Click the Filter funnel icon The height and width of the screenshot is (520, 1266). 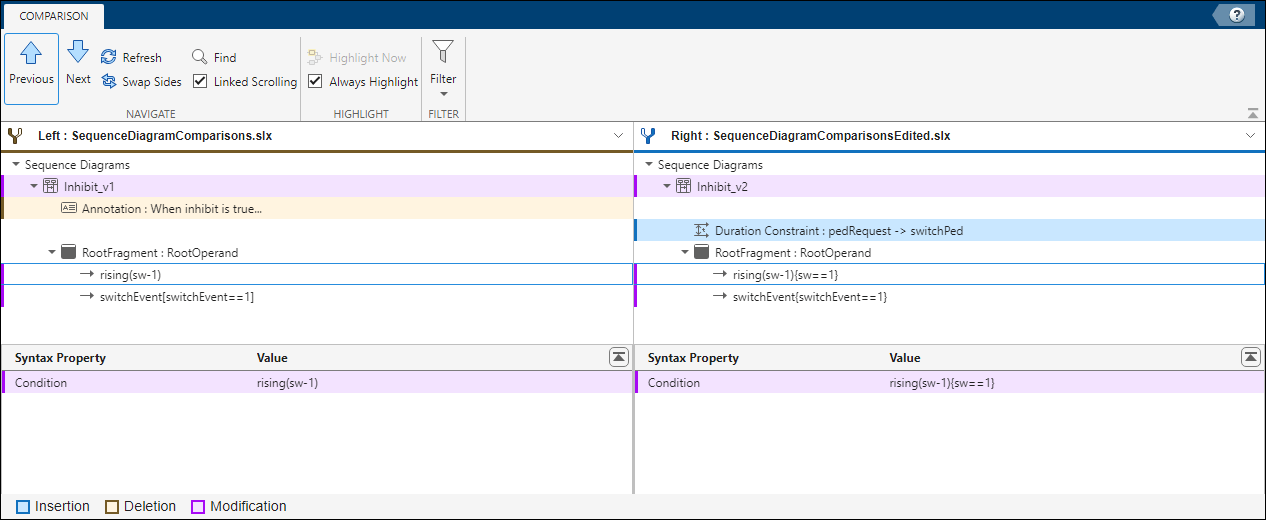(442, 52)
